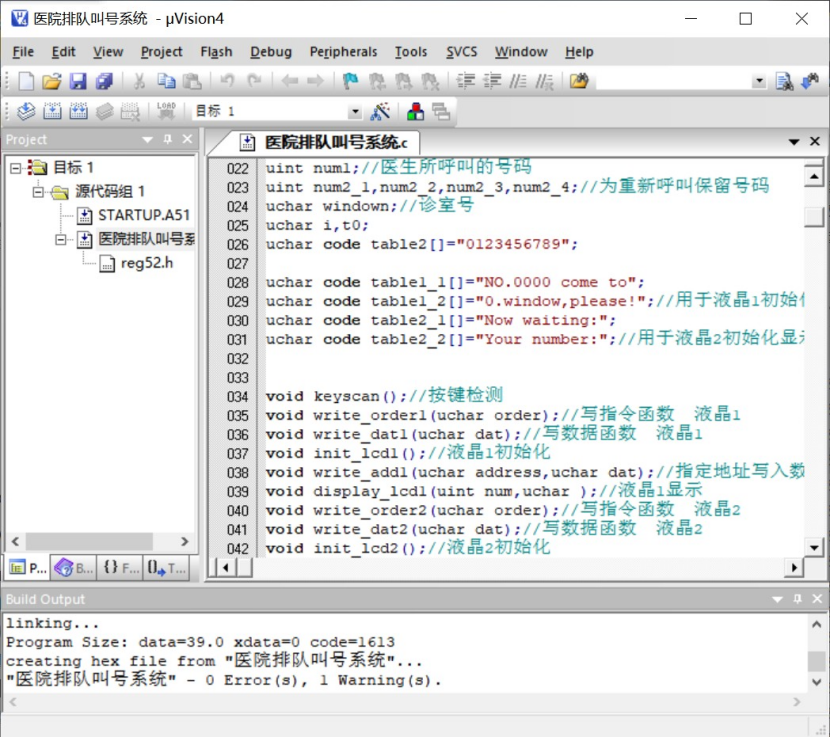830x738 pixels.
Task: Open the Edit menu
Action: pos(64,52)
